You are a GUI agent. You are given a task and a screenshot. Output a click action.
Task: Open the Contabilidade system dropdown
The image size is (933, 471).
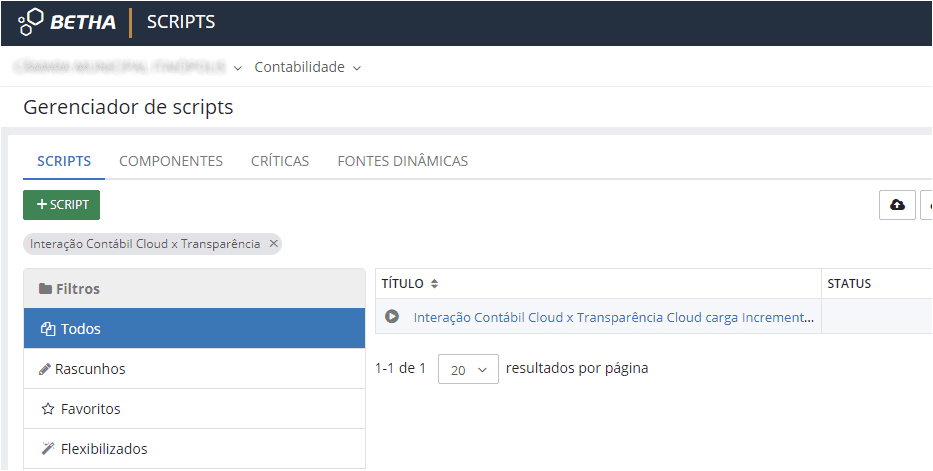tap(307, 68)
